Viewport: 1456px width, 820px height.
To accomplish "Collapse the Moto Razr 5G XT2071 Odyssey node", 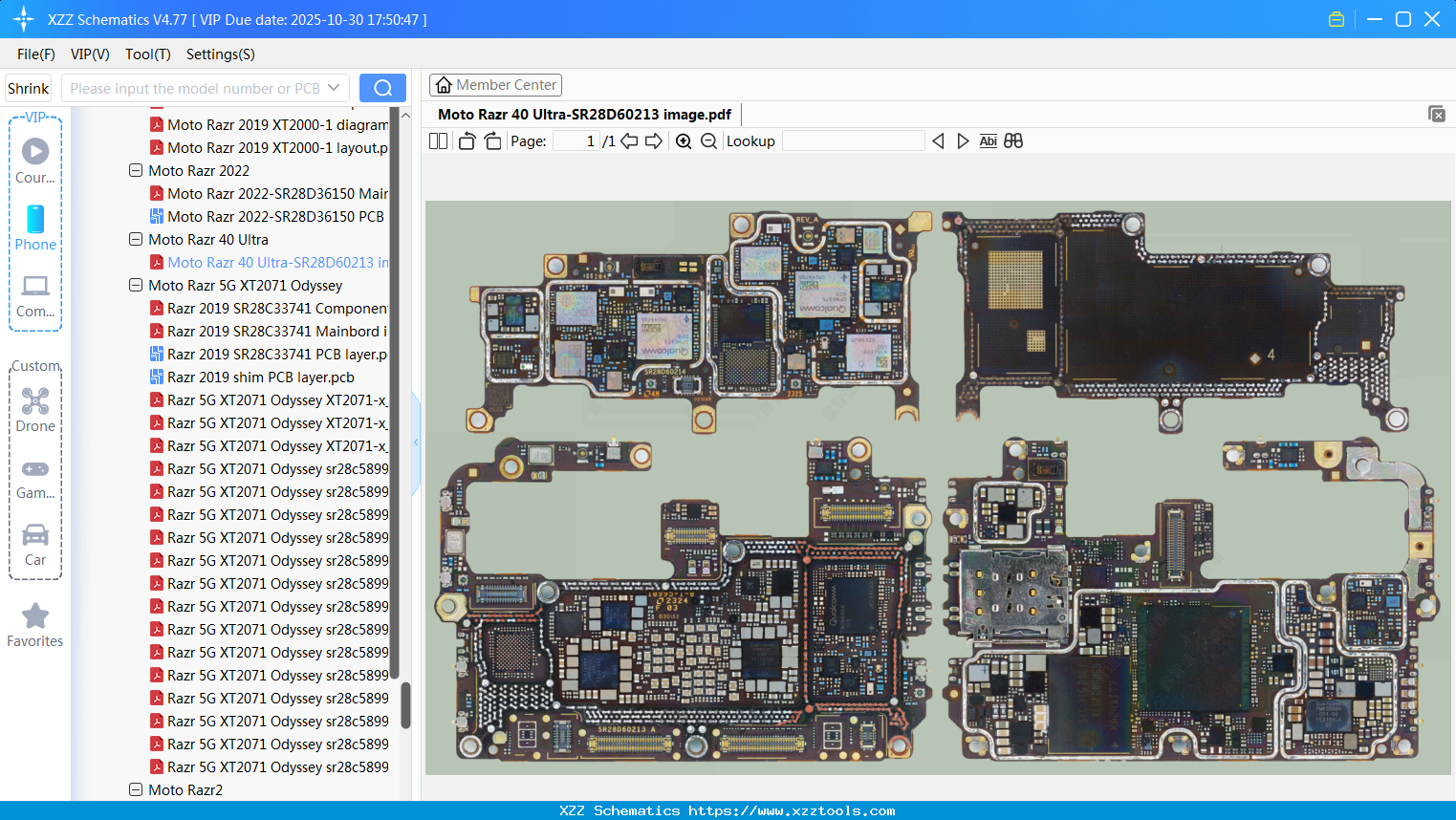I will pos(136,286).
